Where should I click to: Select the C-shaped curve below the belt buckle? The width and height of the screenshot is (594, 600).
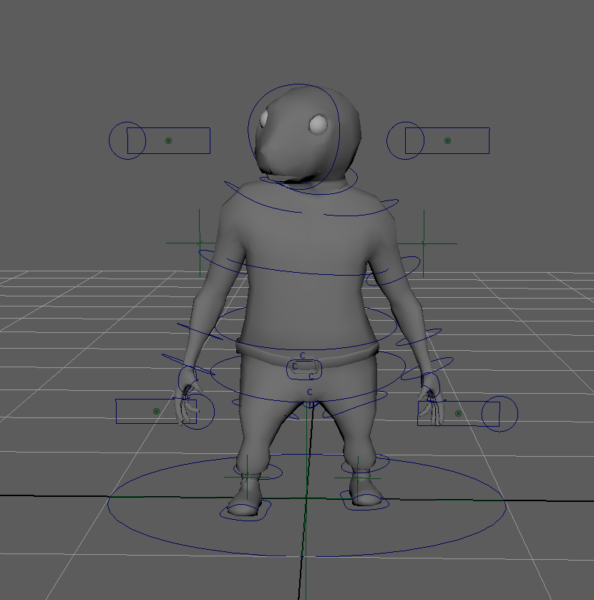pos(310,392)
